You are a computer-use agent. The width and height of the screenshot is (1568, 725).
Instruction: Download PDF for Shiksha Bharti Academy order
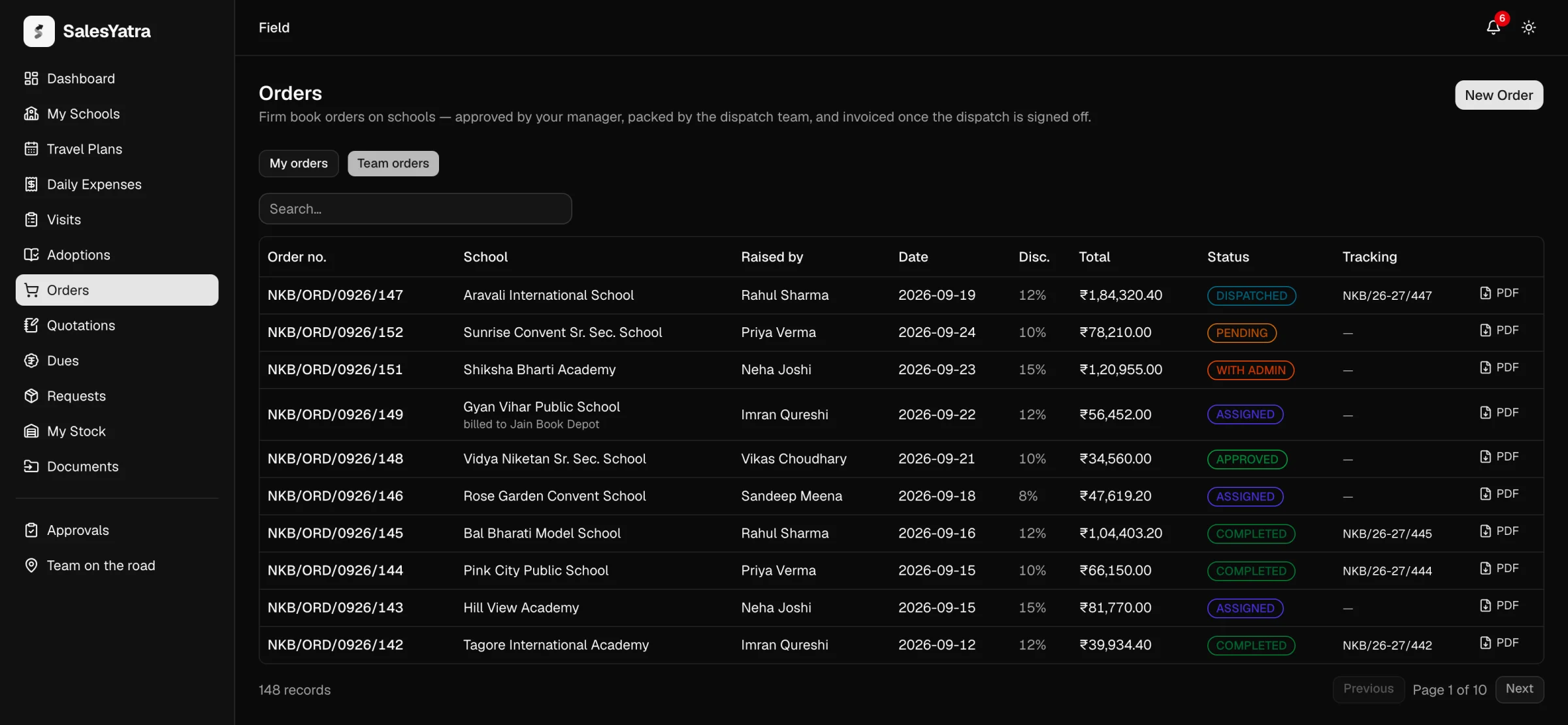[x=1499, y=368]
